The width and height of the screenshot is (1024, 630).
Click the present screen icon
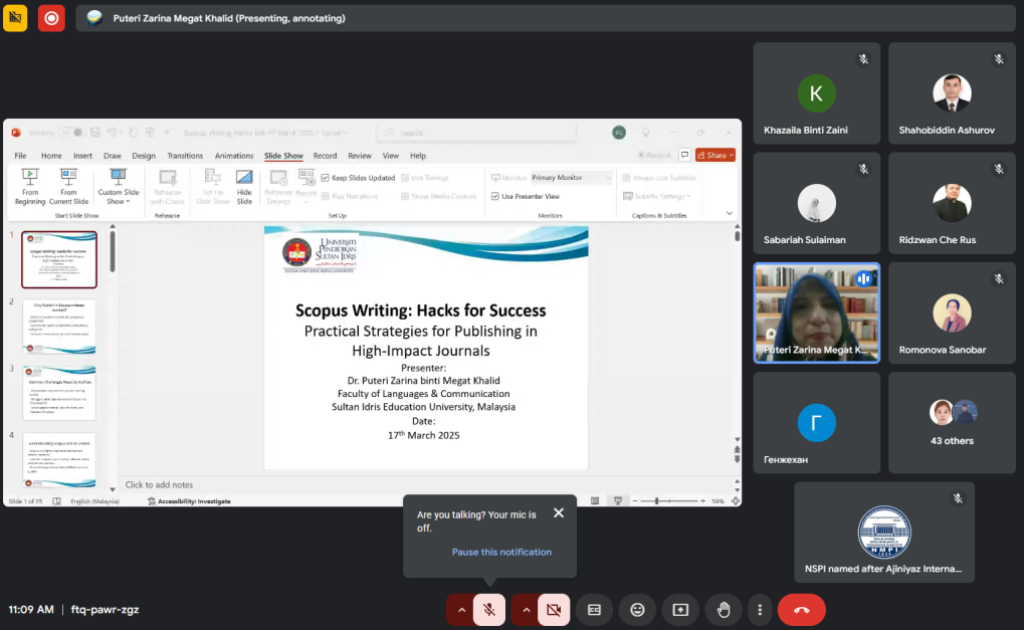(x=680, y=609)
